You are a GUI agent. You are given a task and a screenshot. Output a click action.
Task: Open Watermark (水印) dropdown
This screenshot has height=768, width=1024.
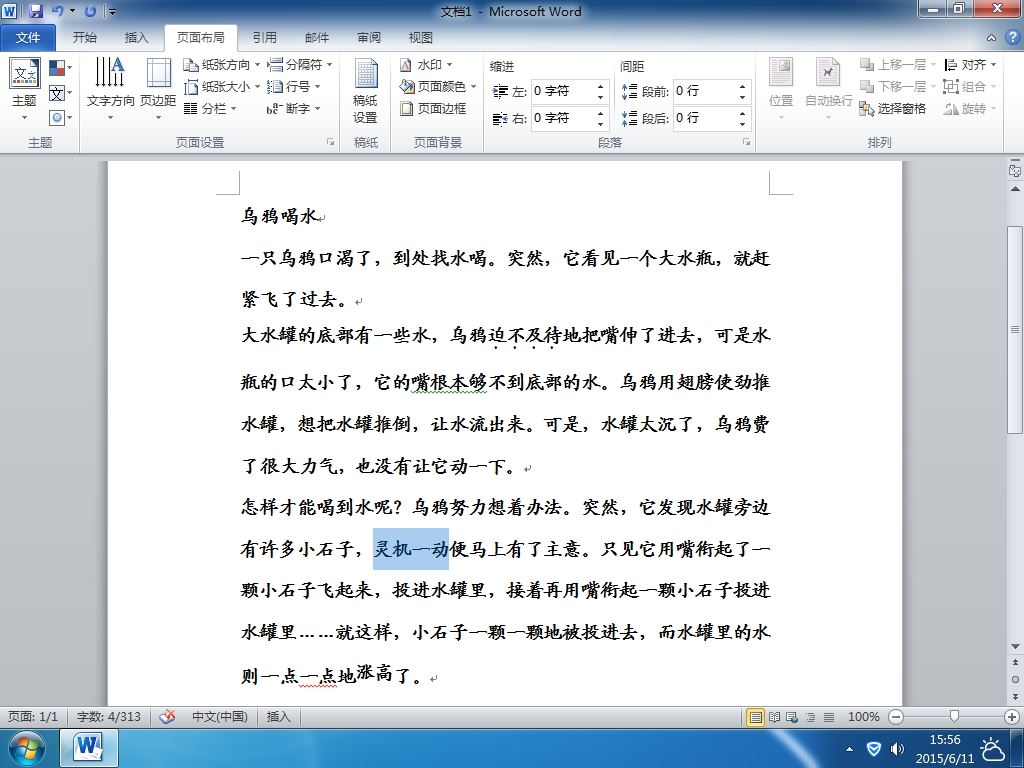click(x=426, y=65)
